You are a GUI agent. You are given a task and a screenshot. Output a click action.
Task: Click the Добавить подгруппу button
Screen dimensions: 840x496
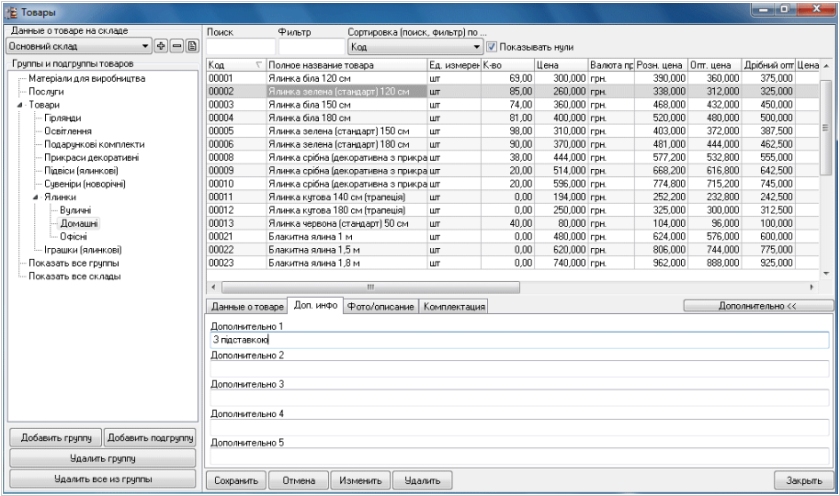pos(150,438)
